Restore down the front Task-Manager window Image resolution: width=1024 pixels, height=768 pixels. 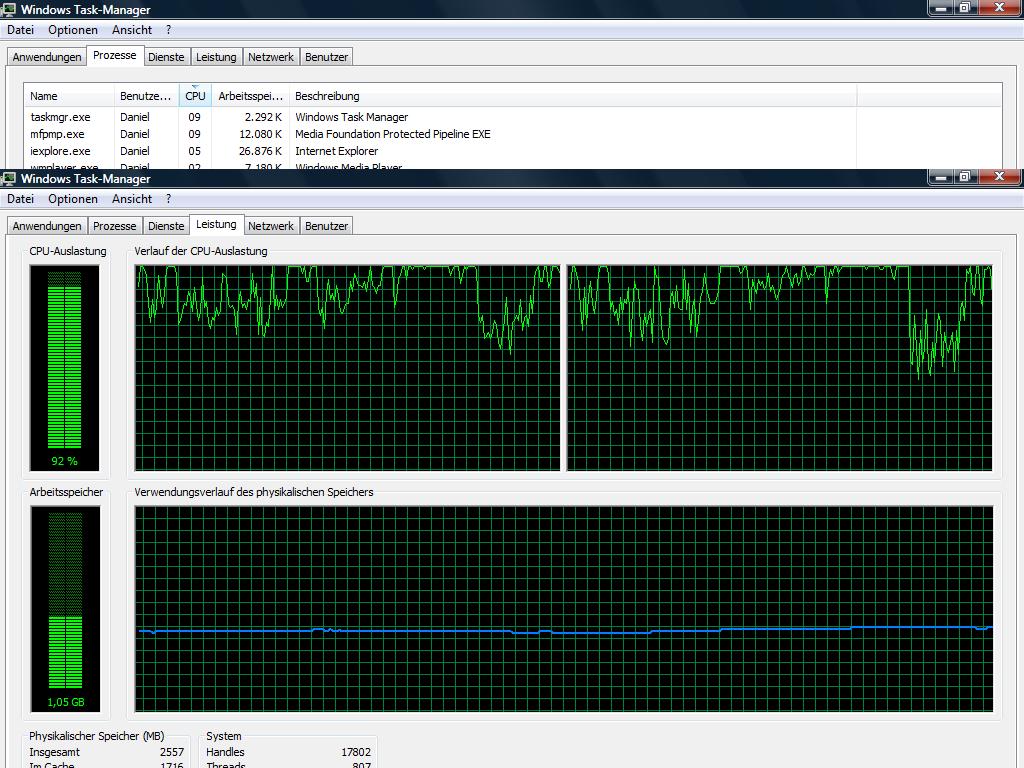click(x=965, y=177)
